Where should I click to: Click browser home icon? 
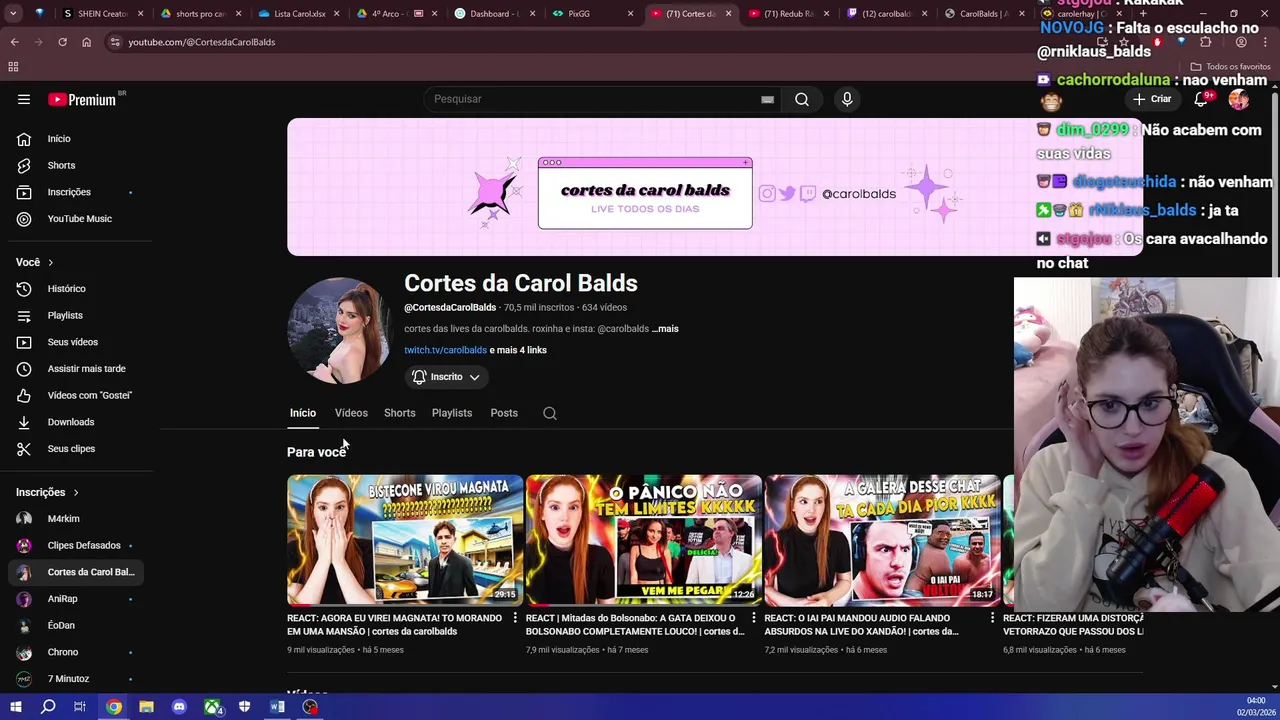[x=86, y=42]
